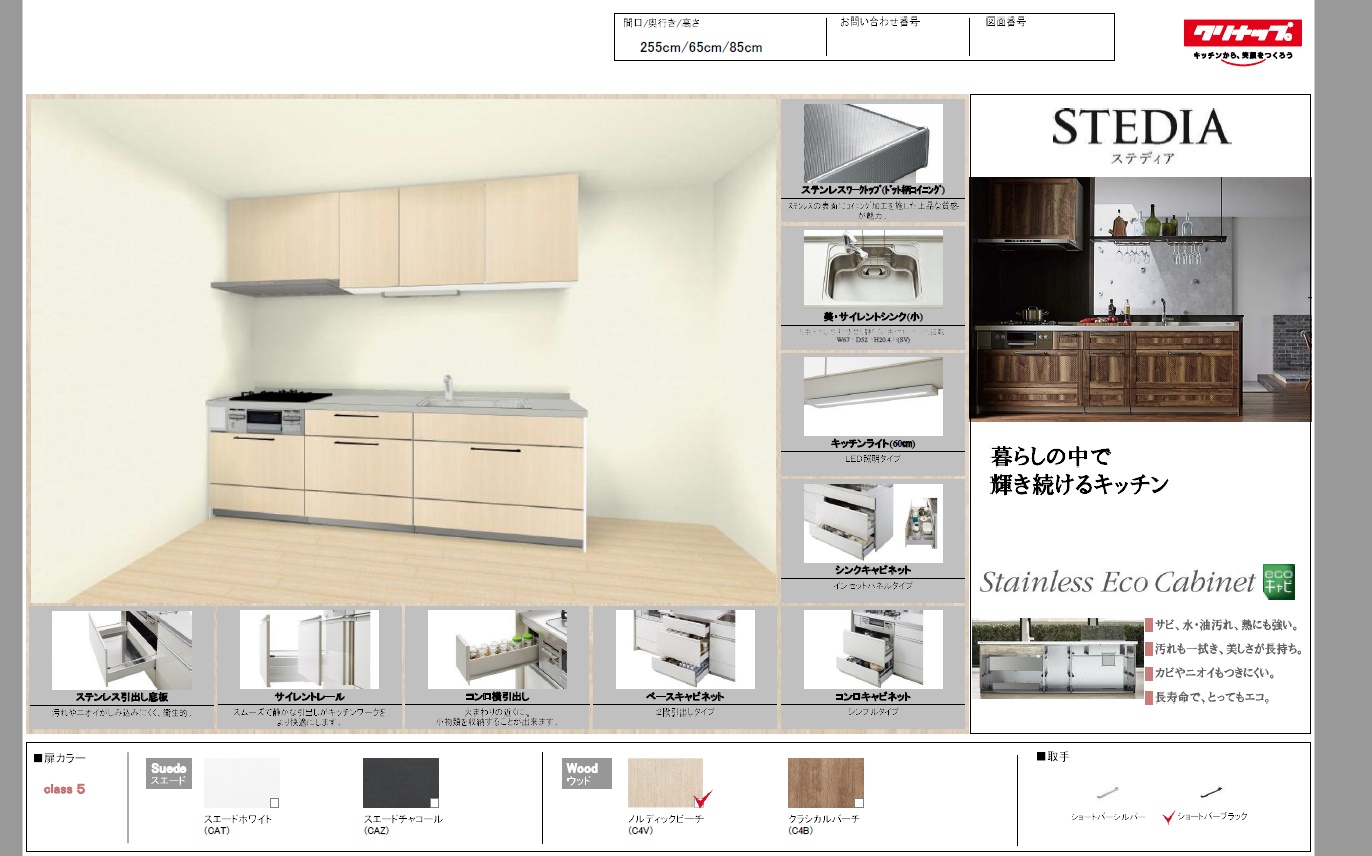Toggle the red checkmark beside ショートバーブラック
This screenshot has height=856, width=1372.
(x=1169, y=816)
